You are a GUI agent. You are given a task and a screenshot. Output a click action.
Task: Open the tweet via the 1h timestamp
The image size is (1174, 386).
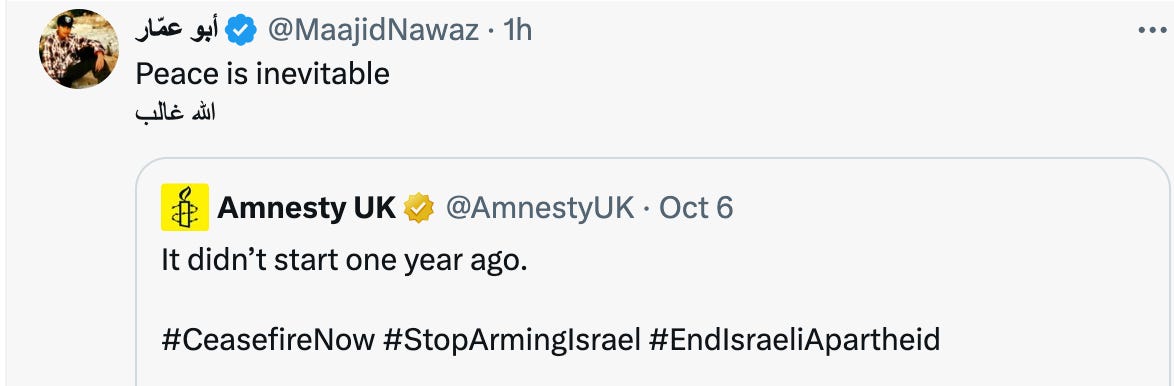pos(517,31)
